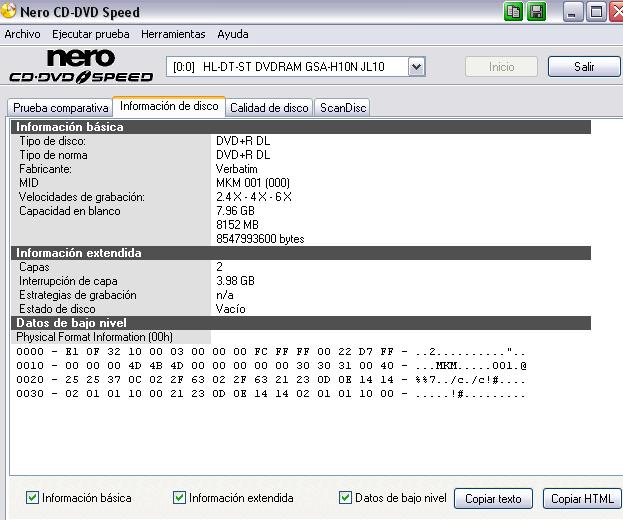Click the Nero CD-DVD Speed logo
Image resolution: width=623 pixels, height=520 pixels.
click(x=81, y=66)
